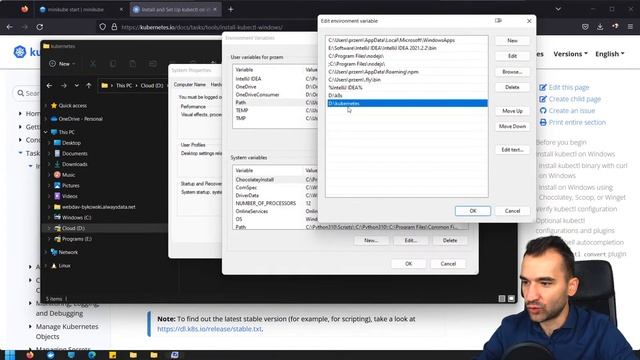Viewport: 640px width, 360px height.
Task: Open the English language dropdown
Action: (609, 54)
